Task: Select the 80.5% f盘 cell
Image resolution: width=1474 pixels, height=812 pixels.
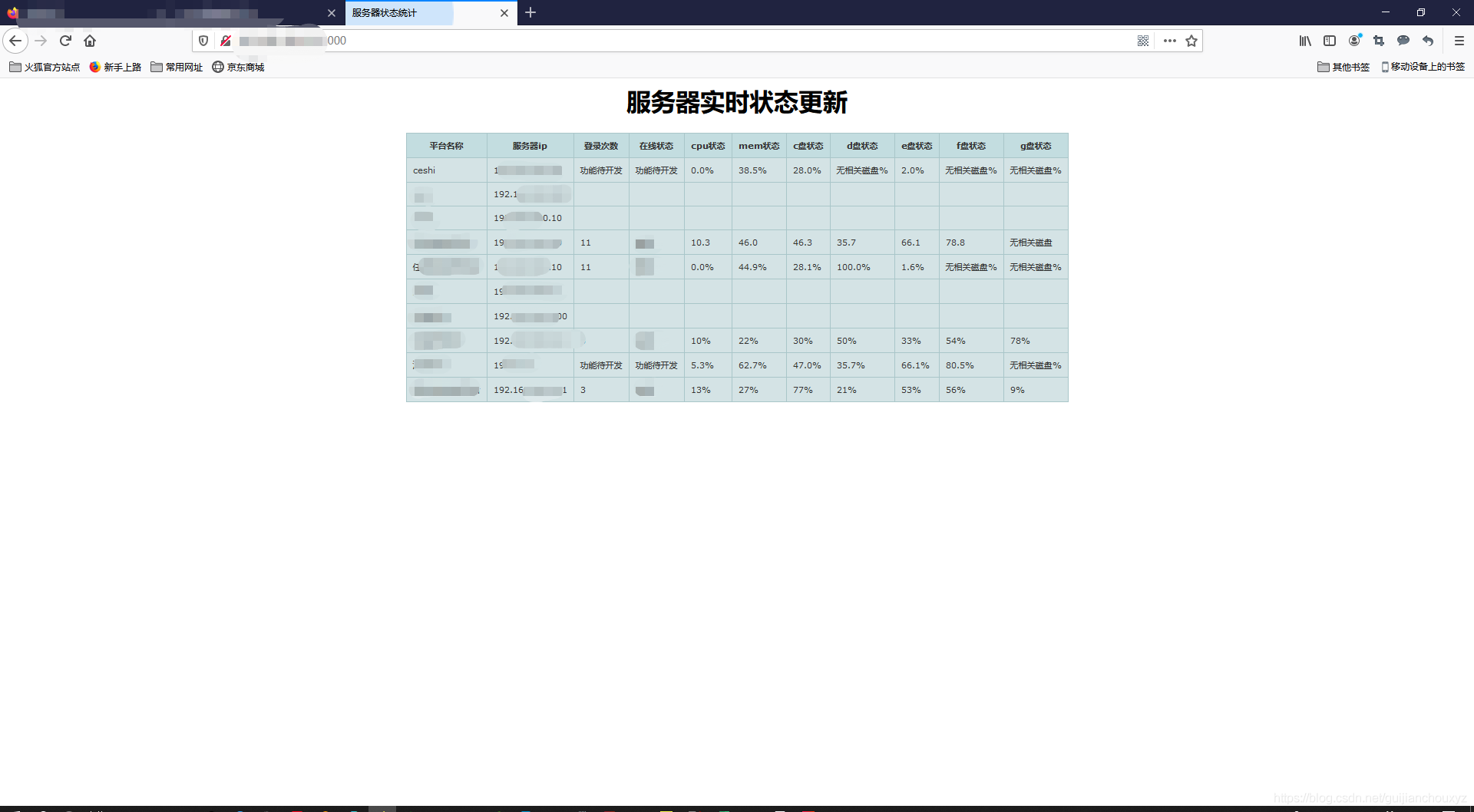Action: [x=971, y=365]
